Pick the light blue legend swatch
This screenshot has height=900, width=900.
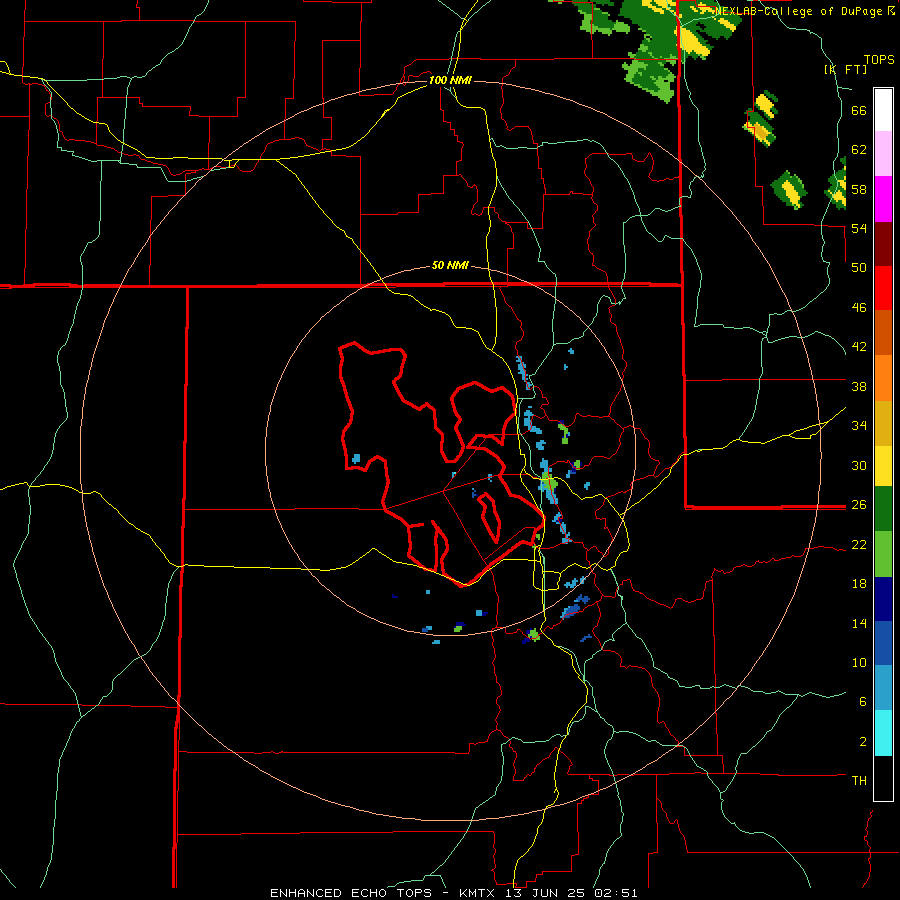(x=883, y=688)
